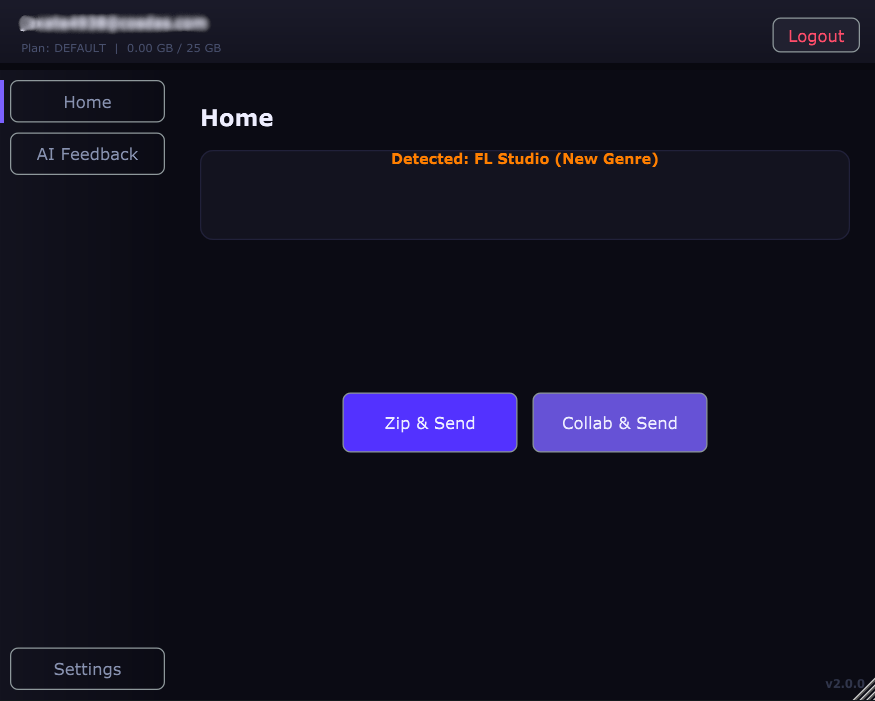Click the Home page heading
This screenshot has height=701, width=875.
[236, 117]
